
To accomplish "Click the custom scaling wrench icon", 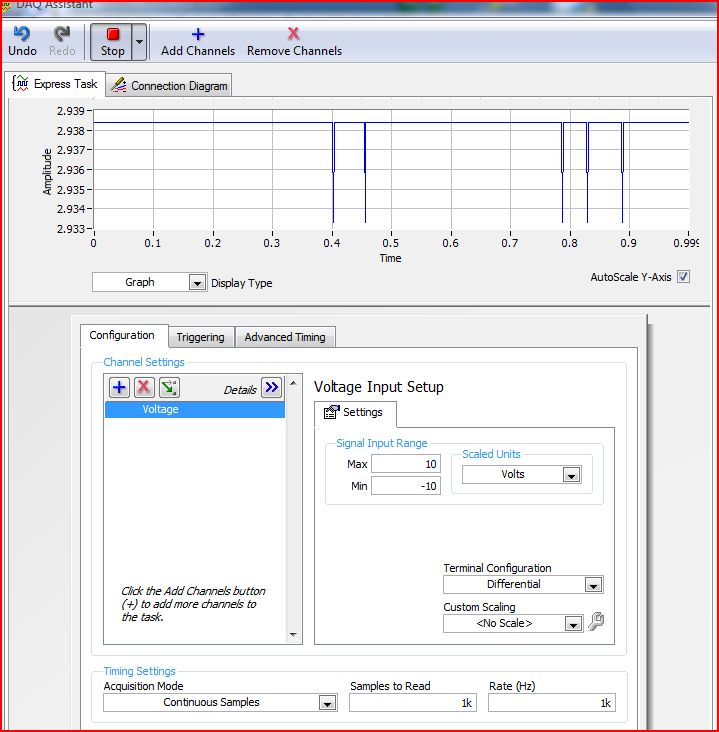I will click(x=596, y=622).
